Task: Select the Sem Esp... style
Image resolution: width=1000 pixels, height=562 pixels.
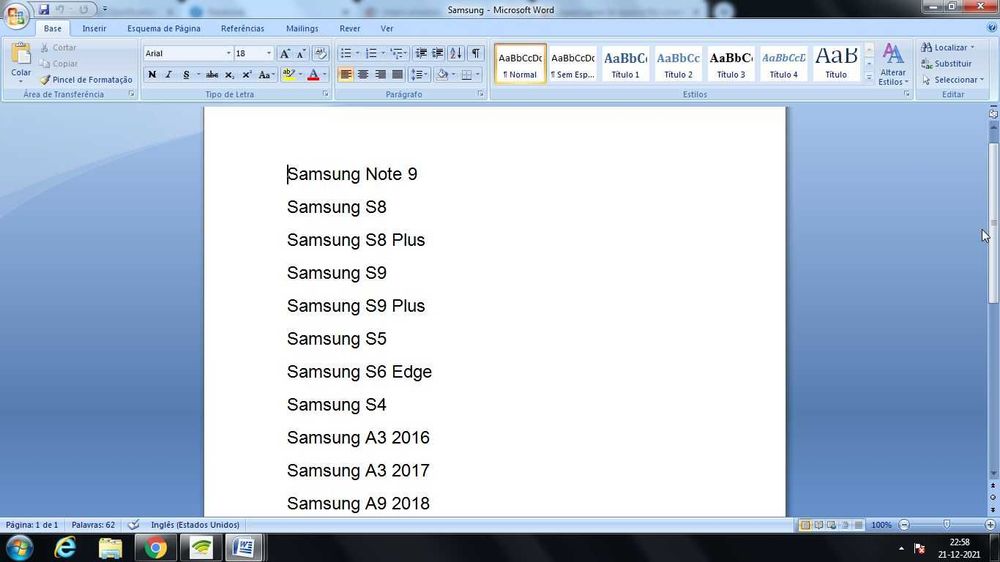Action: (573, 64)
